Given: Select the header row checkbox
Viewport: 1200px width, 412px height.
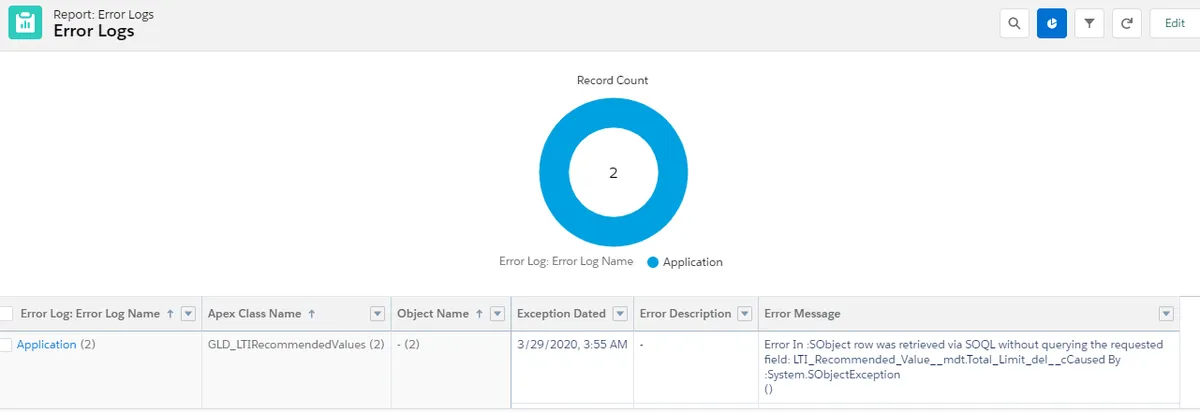Looking at the screenshot, I should (6, 313).
